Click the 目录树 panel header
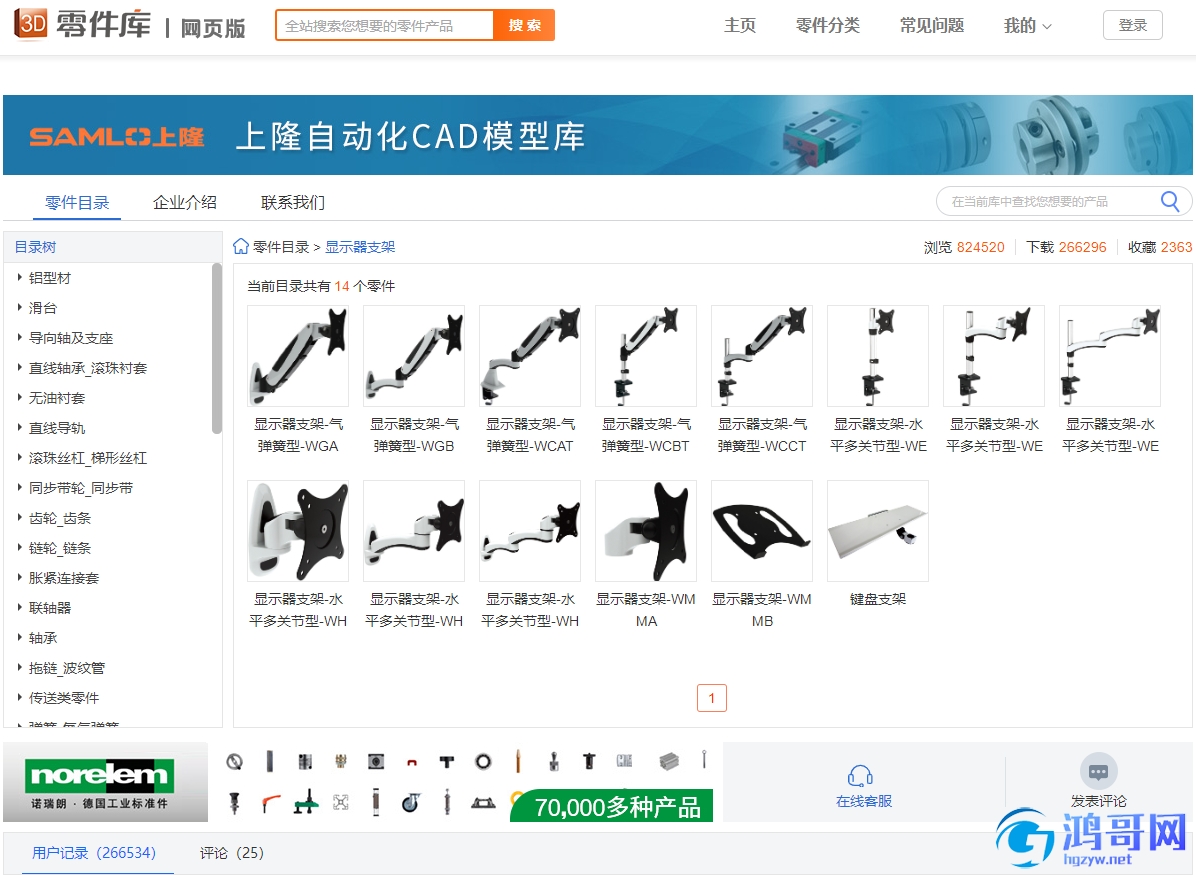This screenshot has width=1196, height=875. point(113,247)
